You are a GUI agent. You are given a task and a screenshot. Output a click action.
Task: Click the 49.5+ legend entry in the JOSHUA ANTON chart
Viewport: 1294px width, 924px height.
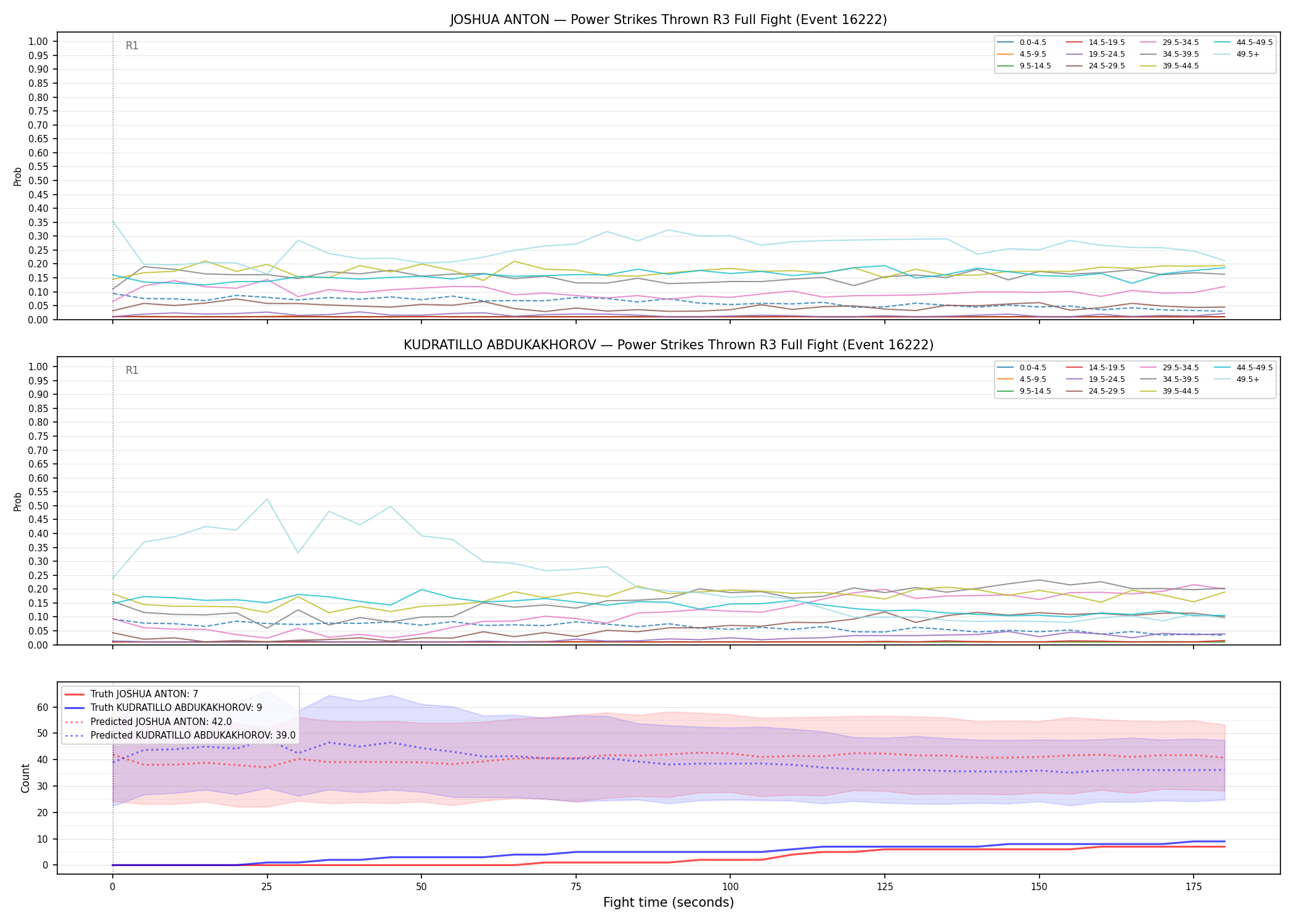click(1237, 54)
